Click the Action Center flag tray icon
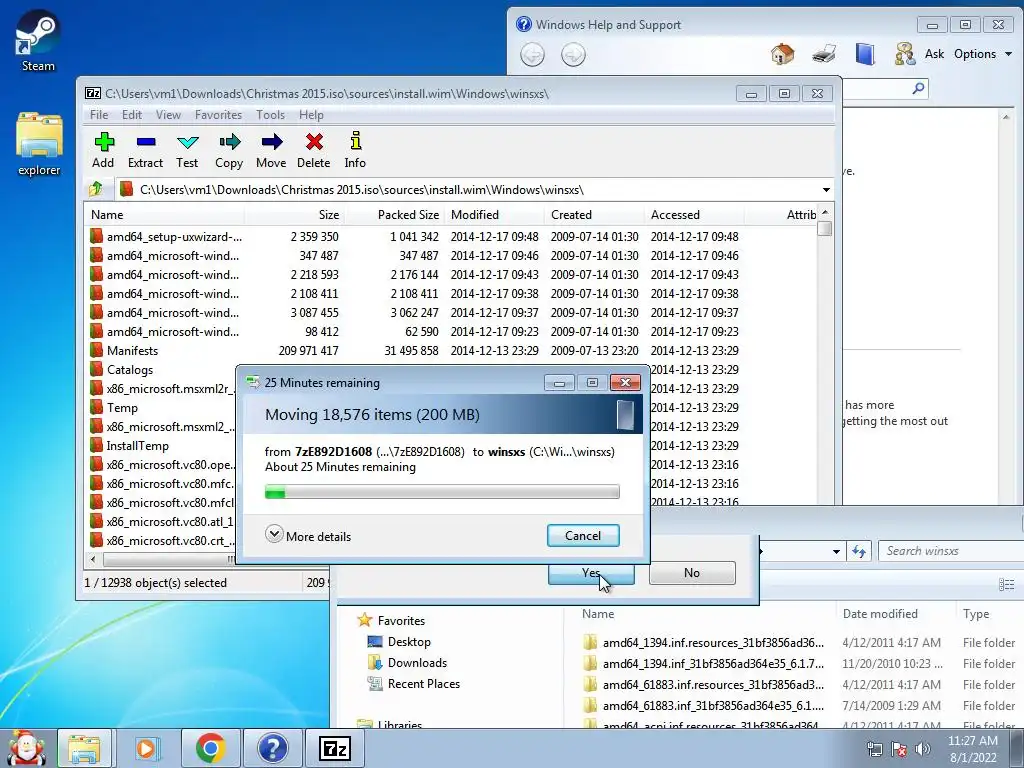 click(x=899, y=749)
